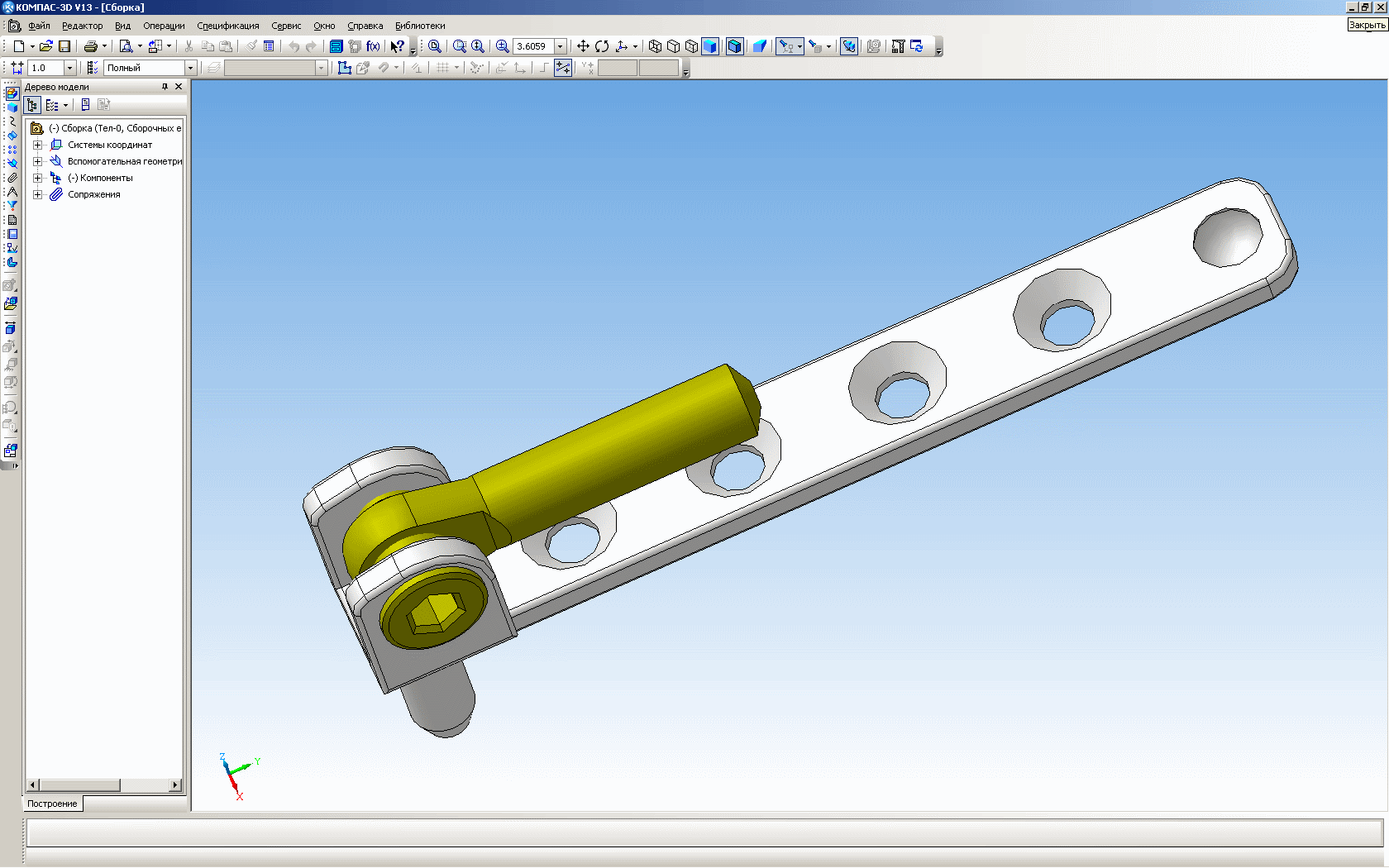Viewport: 1389px width, 868px height.
Task: Toggle the section view display icon
Action: pos(849,46)
